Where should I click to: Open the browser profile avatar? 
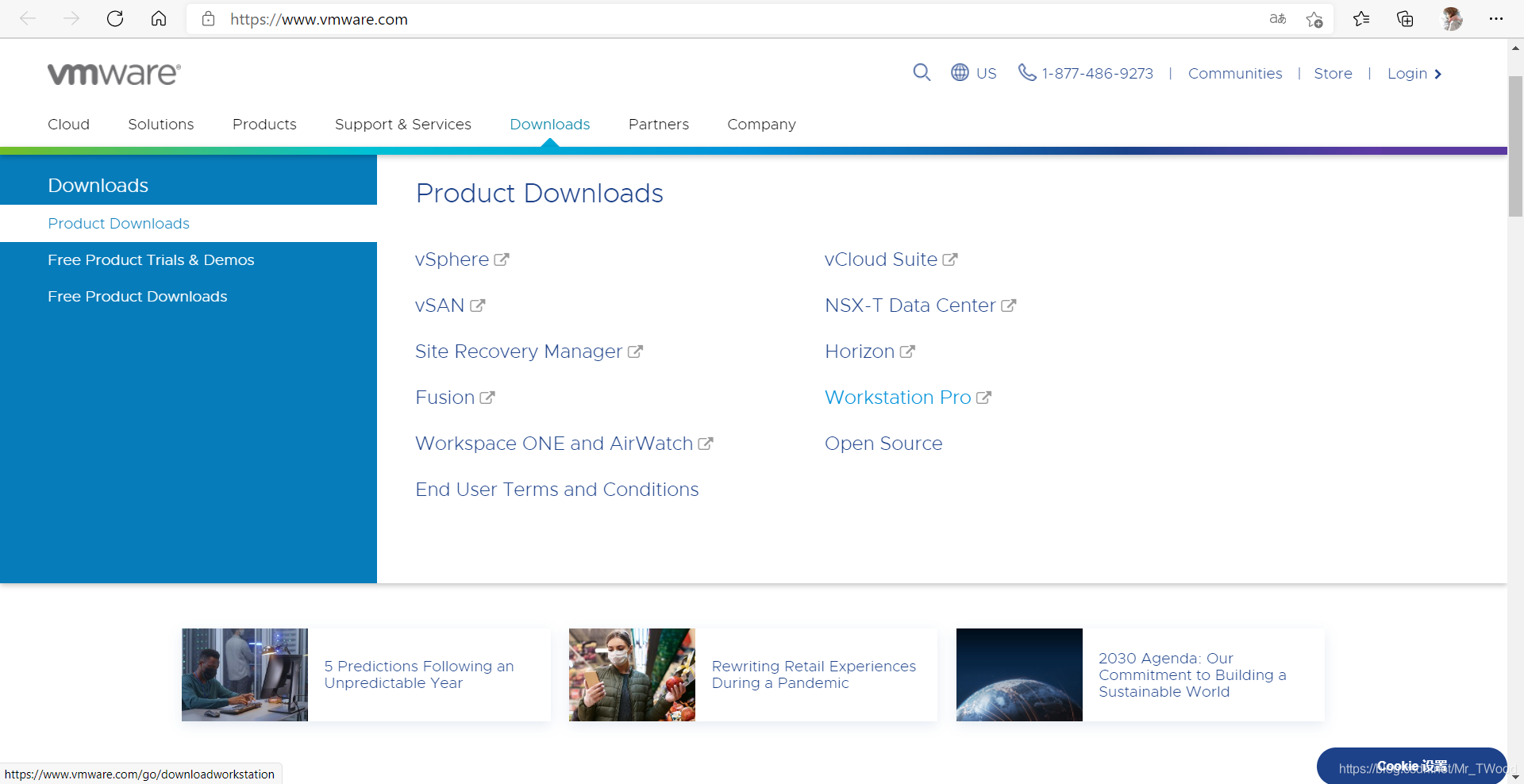click(x=1452, y=19)
